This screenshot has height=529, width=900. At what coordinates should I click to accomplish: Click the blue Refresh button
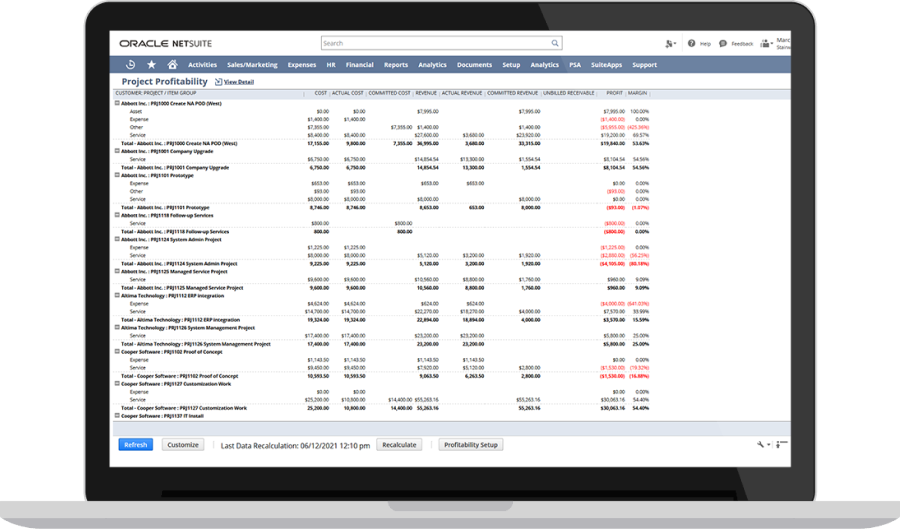point(136,445)
